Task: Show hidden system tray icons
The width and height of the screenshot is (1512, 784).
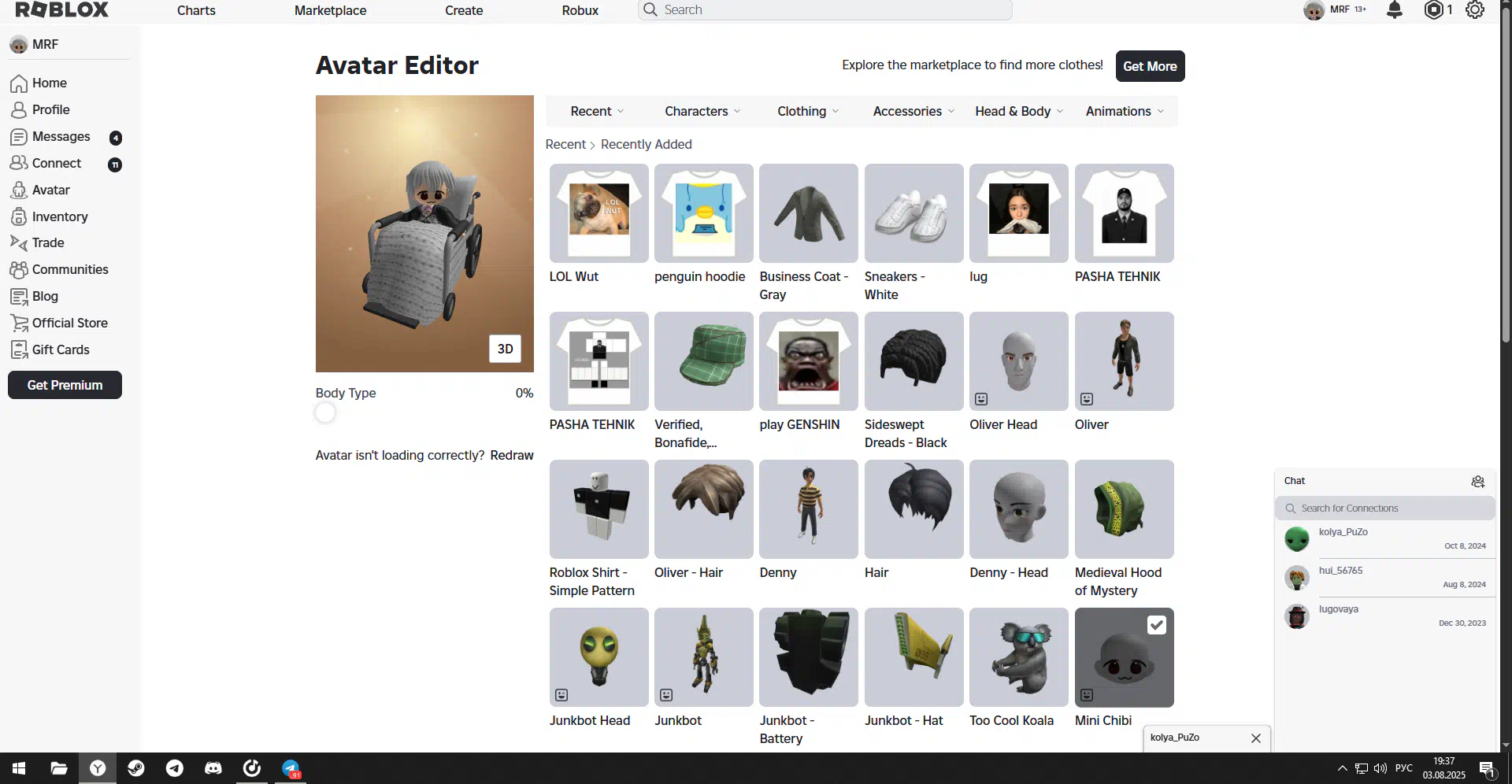Action: pos(1342,768)
